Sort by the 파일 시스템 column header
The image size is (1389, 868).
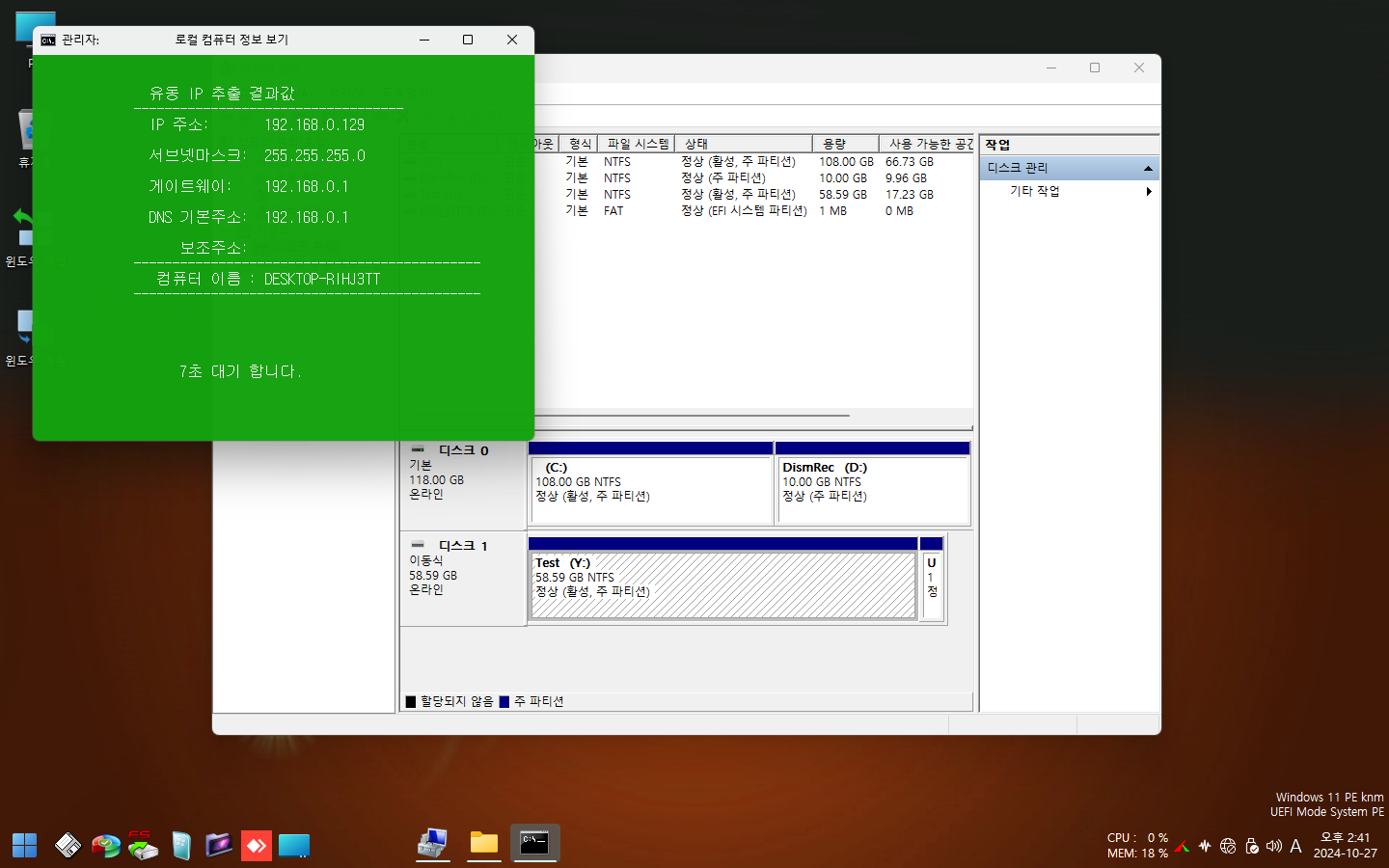point(637,144)
